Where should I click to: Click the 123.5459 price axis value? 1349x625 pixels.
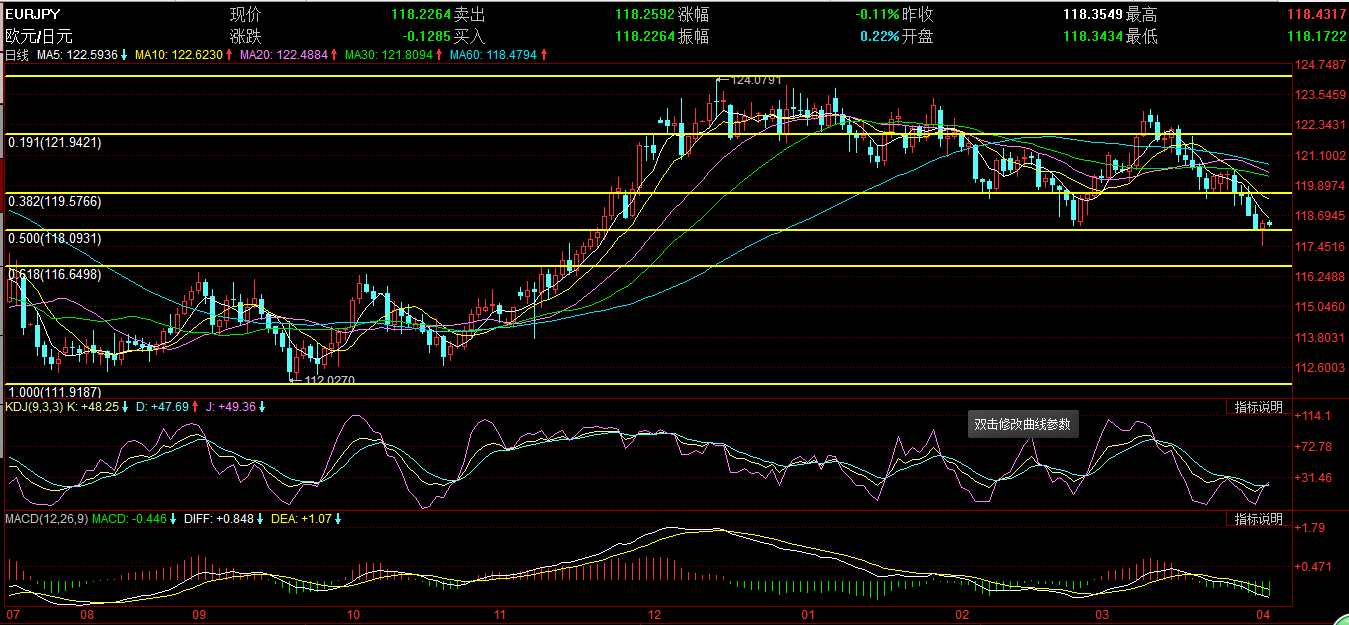[1318, 95]
